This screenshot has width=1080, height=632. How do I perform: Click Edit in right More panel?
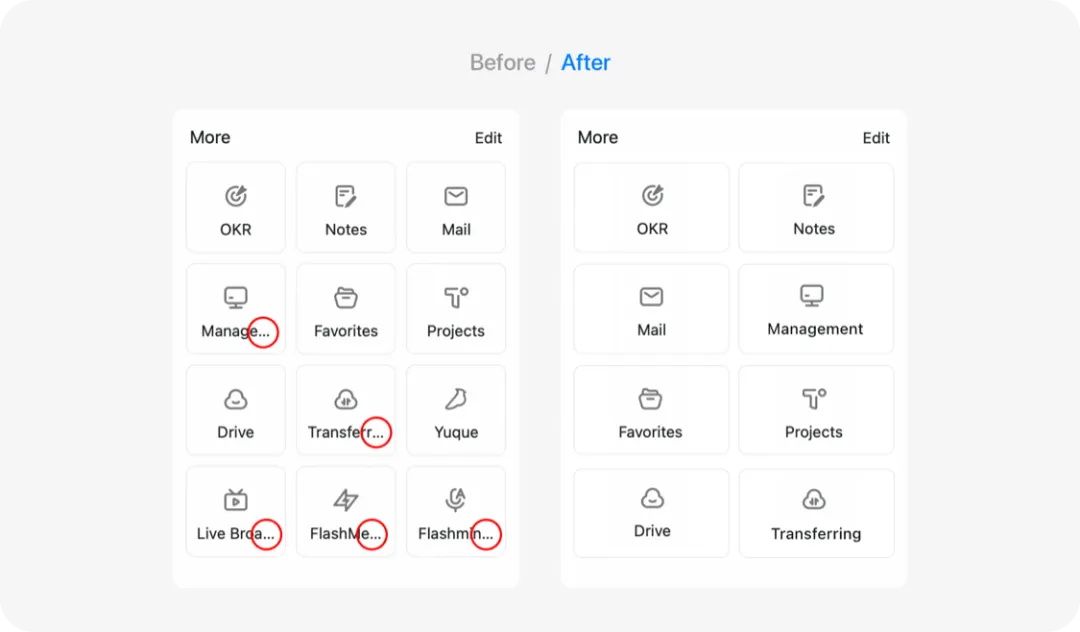point(876,138)
